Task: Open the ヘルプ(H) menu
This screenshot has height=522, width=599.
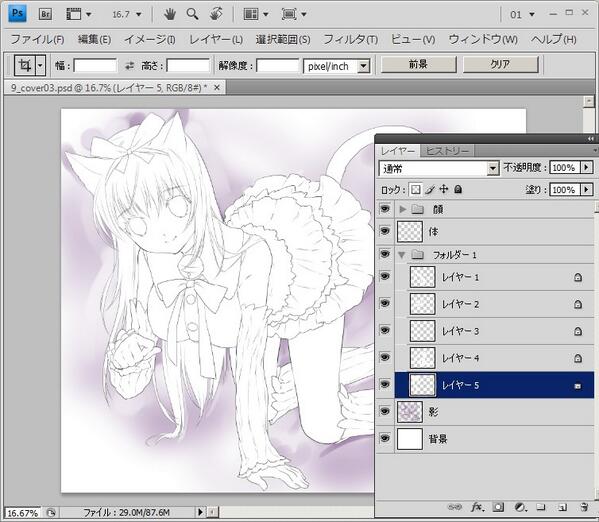Action: click(554, 39)
